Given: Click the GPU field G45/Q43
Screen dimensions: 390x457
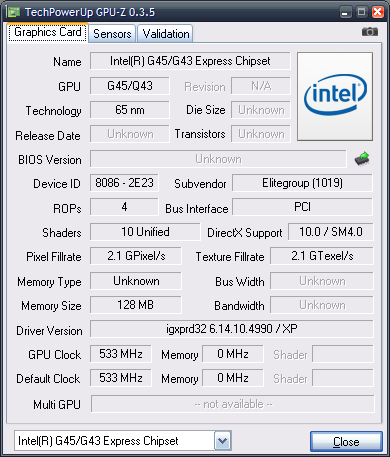Looking at the screenshot, I should coord(130,86).
